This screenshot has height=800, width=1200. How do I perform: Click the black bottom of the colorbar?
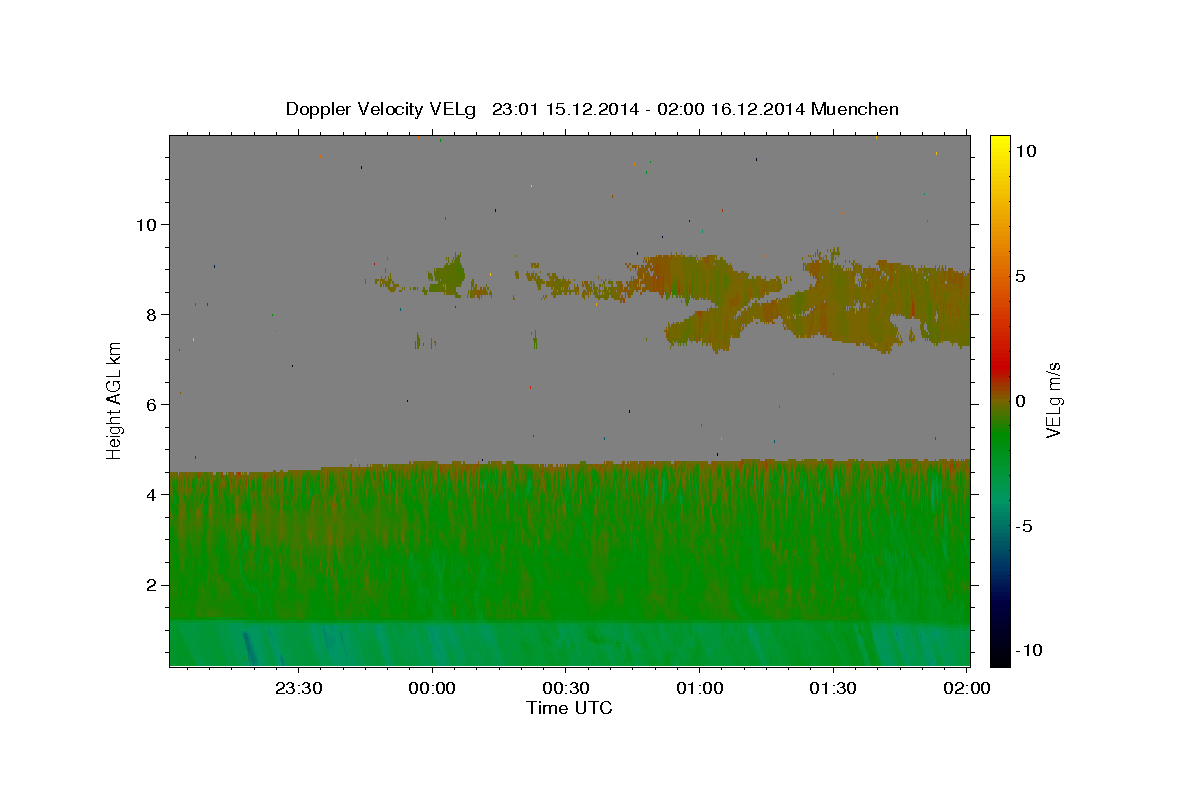1000,658
